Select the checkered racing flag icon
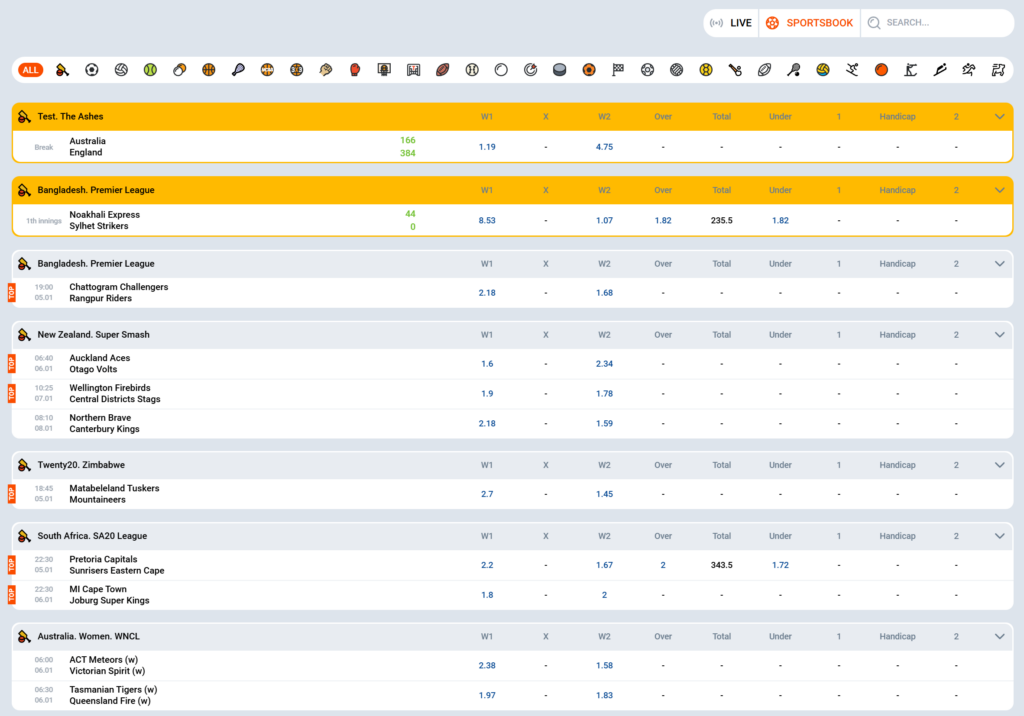This screenshot has height=716, width=1024. click(x=618, y=70)
